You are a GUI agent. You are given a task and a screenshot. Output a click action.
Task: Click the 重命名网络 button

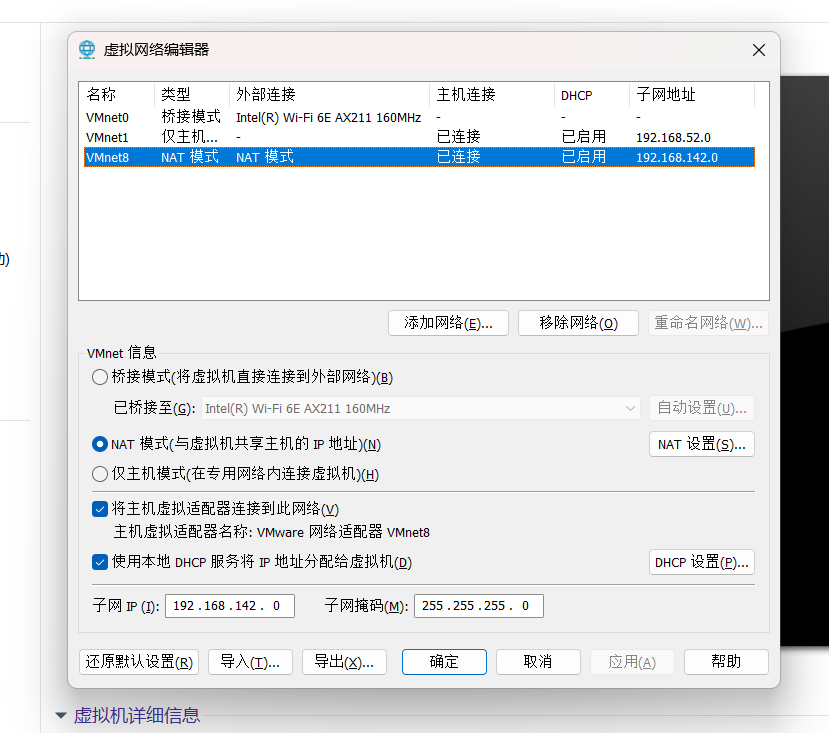tap(708, 323)
